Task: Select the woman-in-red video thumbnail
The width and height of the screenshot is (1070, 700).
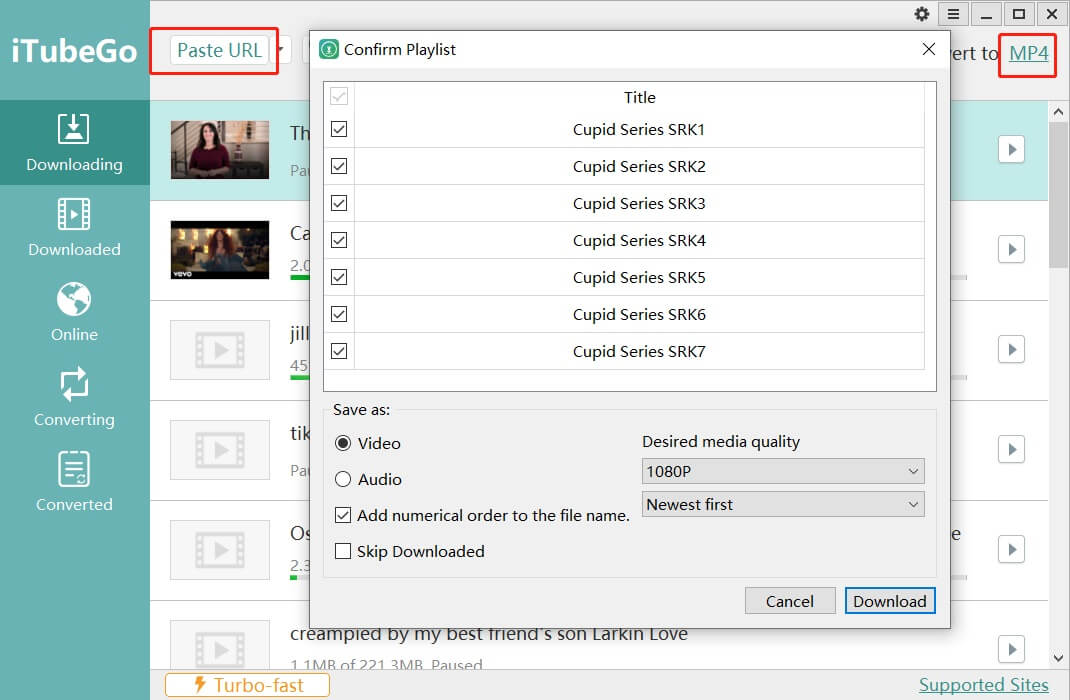Action: [220, 150]
